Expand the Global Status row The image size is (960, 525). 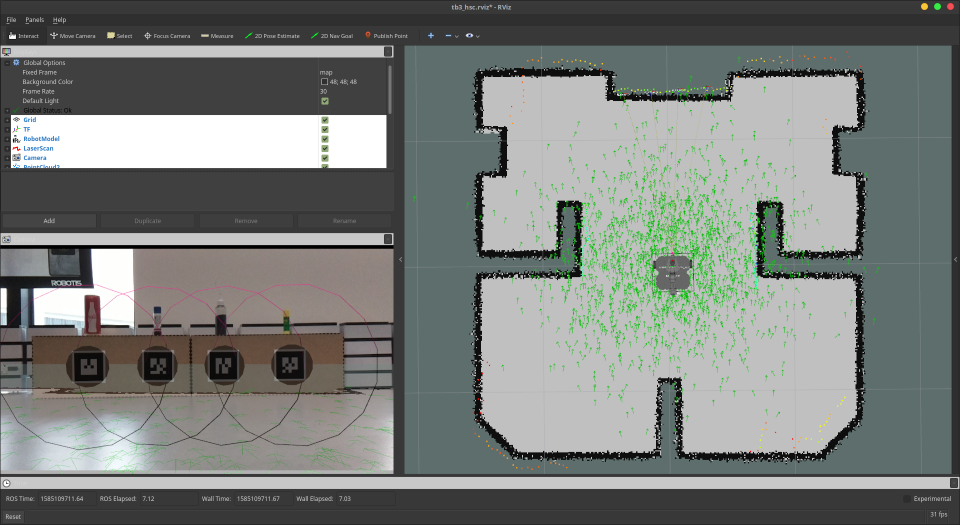click(x=7, y=111)
